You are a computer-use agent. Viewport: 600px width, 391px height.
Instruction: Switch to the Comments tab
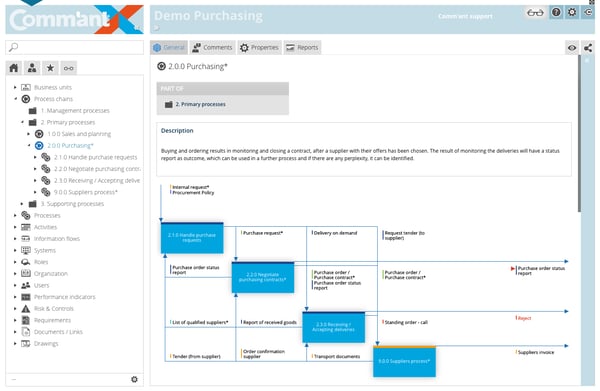[212, 47]
